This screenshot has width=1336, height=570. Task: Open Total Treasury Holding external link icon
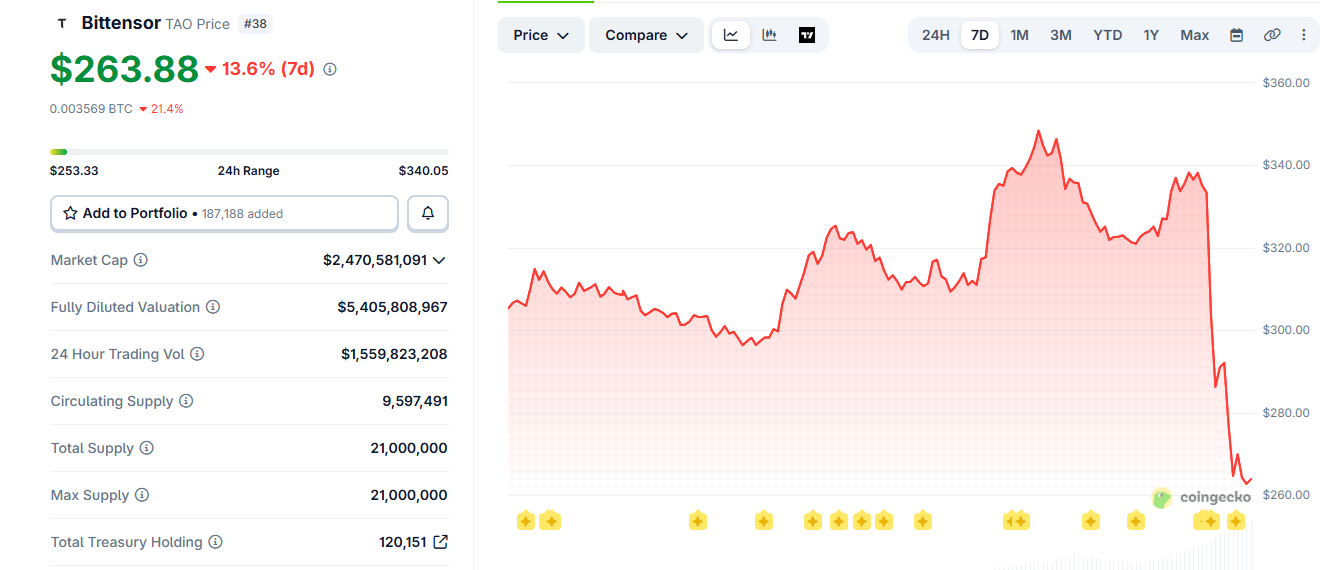(441, 542)
